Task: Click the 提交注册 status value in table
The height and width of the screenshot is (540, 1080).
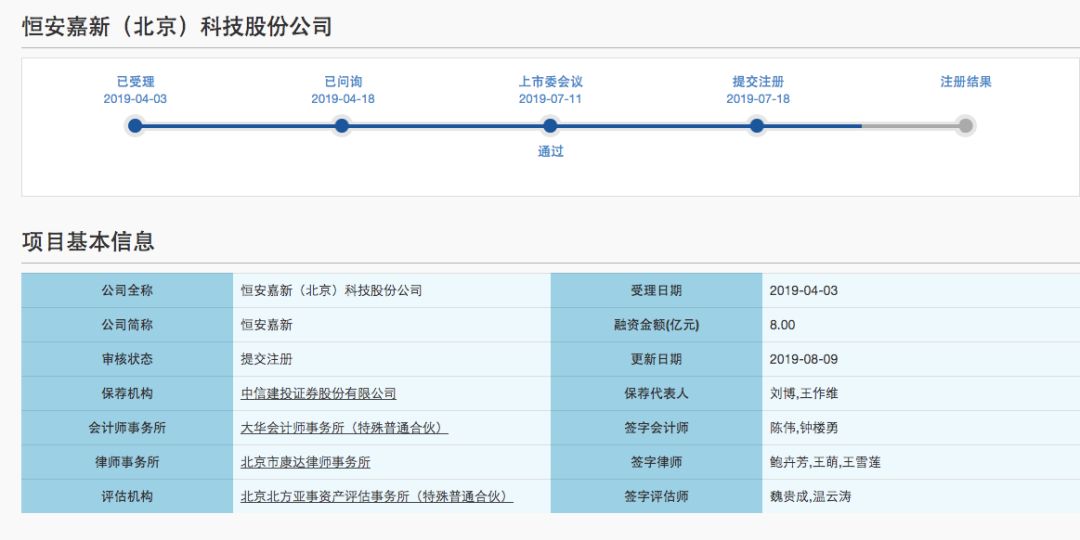Action: coord(267,360)
